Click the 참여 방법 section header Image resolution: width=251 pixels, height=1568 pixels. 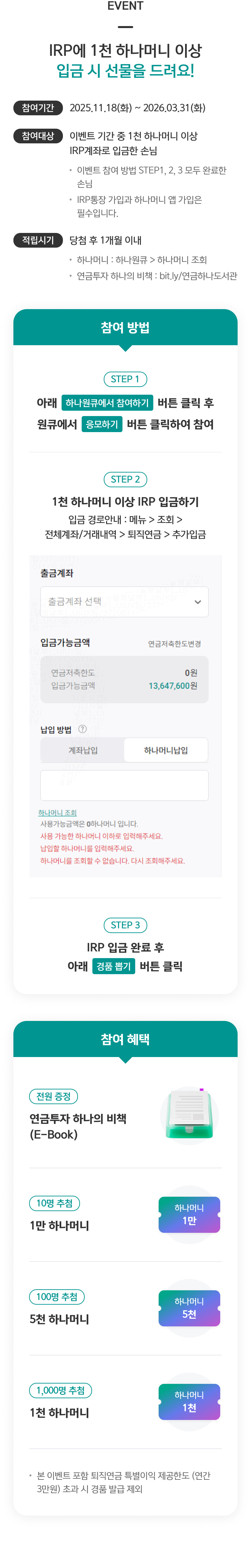[x=125, y=328]
